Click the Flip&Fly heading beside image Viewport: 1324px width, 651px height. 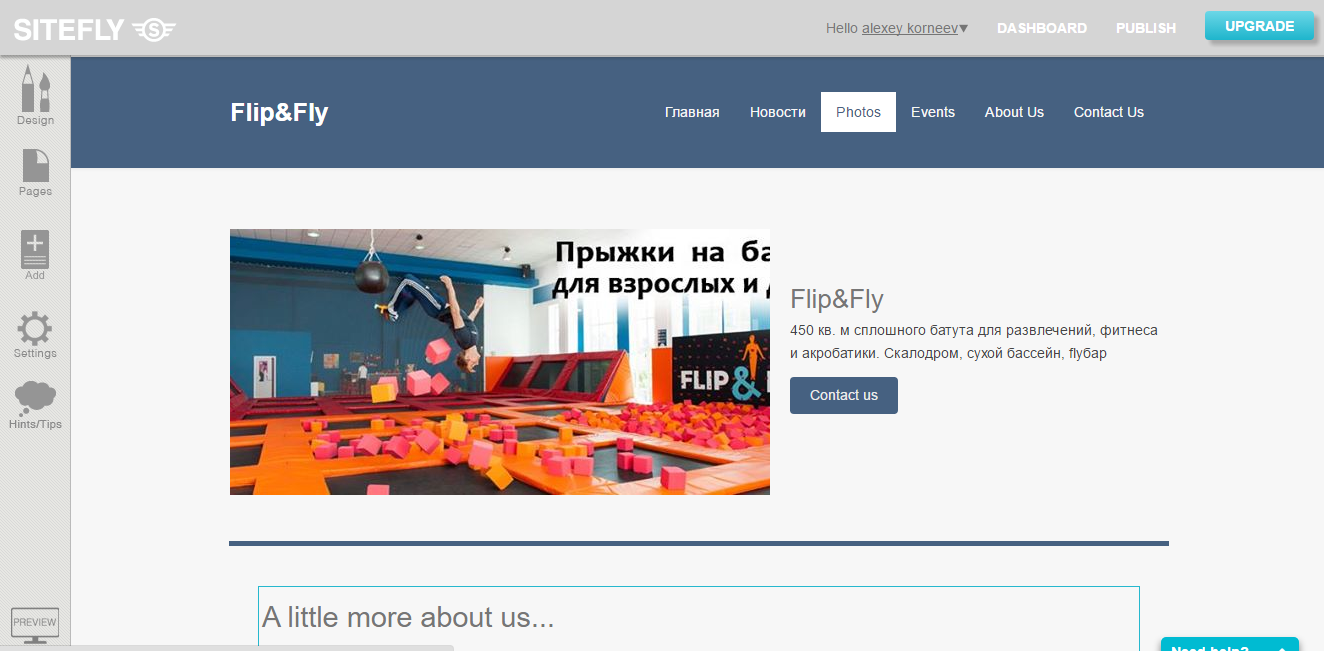coord(837,299)
